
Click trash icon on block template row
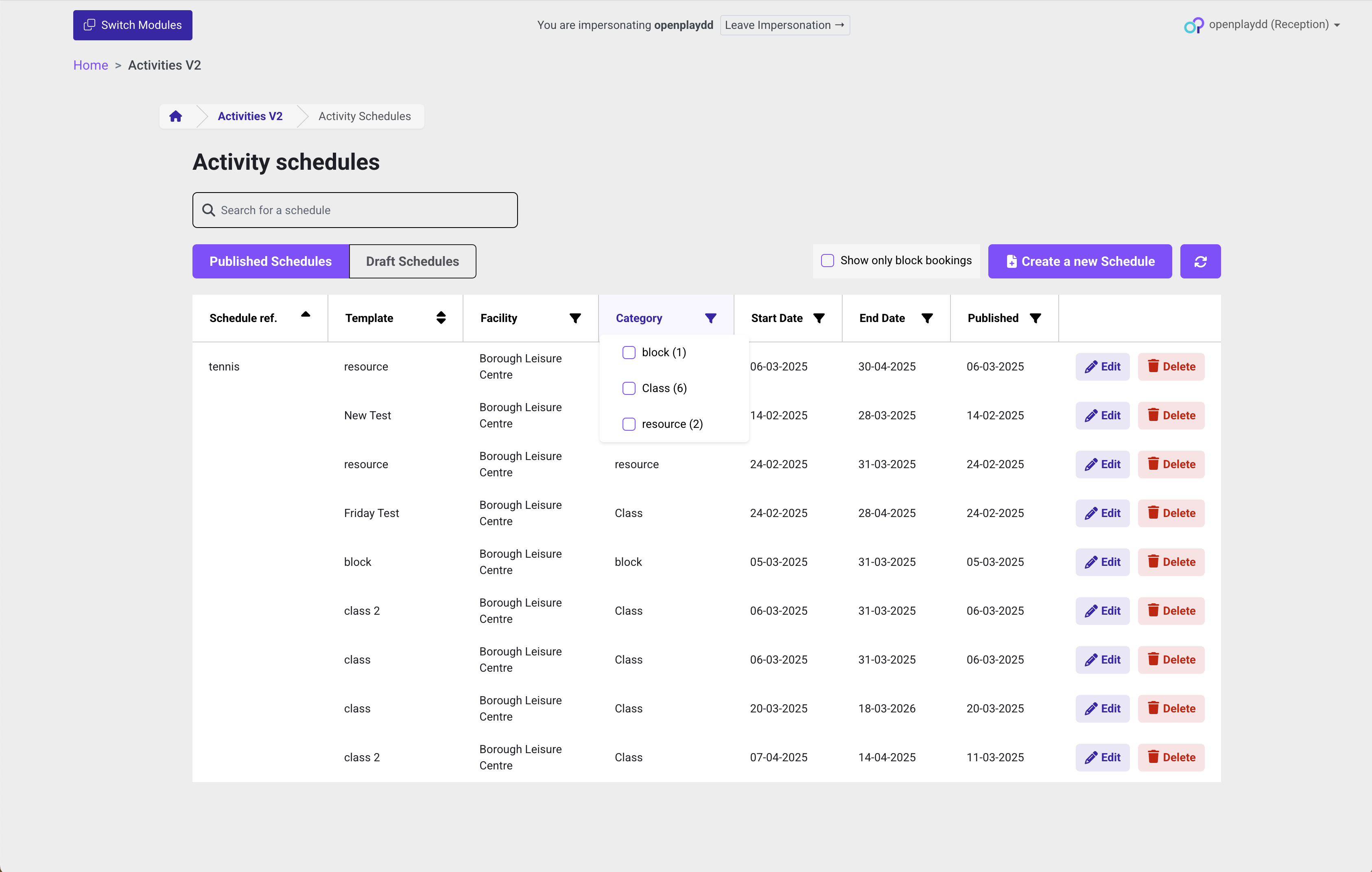[1153, 561]
